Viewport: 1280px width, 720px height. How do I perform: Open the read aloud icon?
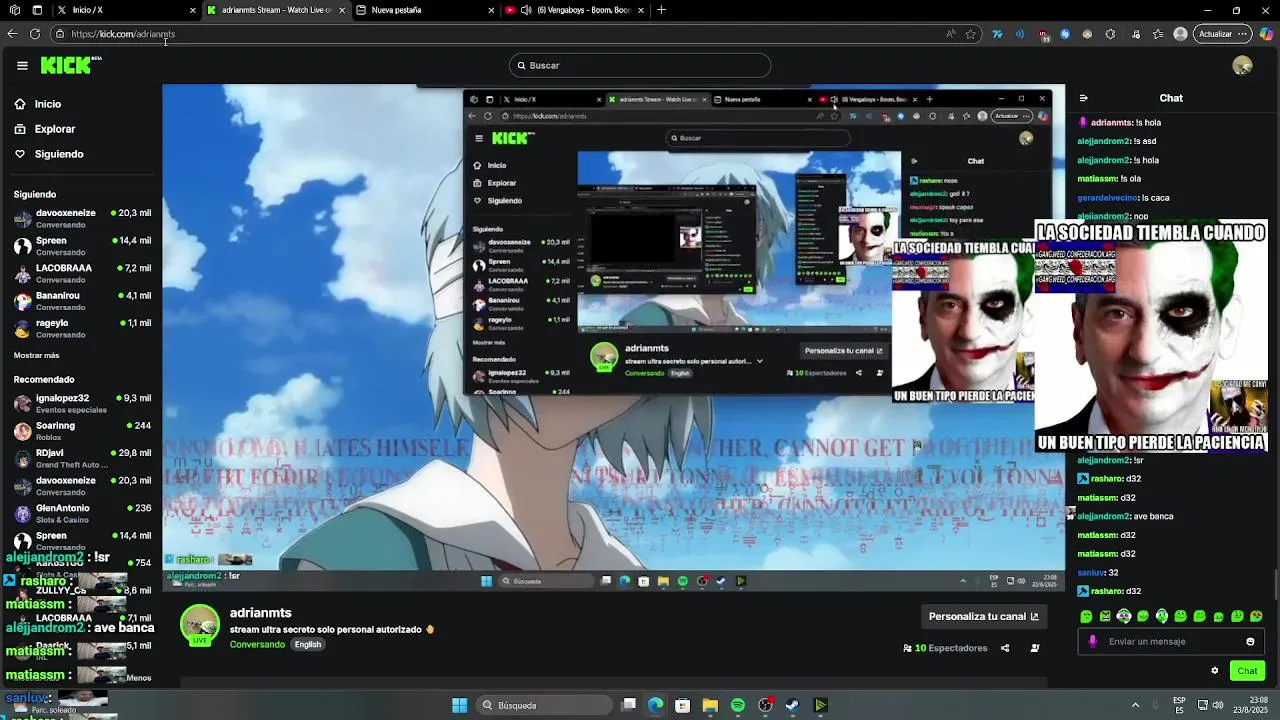tap(950, 34)
